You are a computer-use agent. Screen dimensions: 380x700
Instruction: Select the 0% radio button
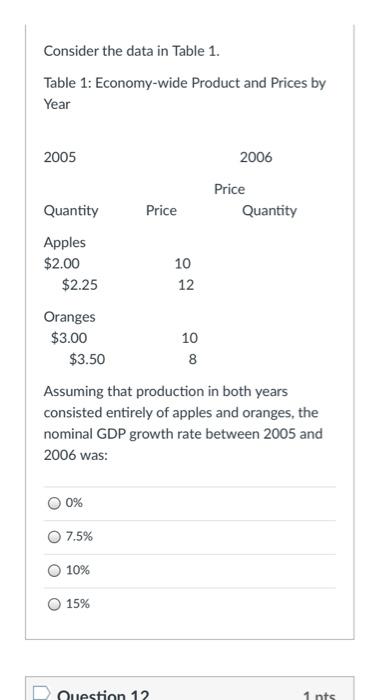[x=54, y=504]
